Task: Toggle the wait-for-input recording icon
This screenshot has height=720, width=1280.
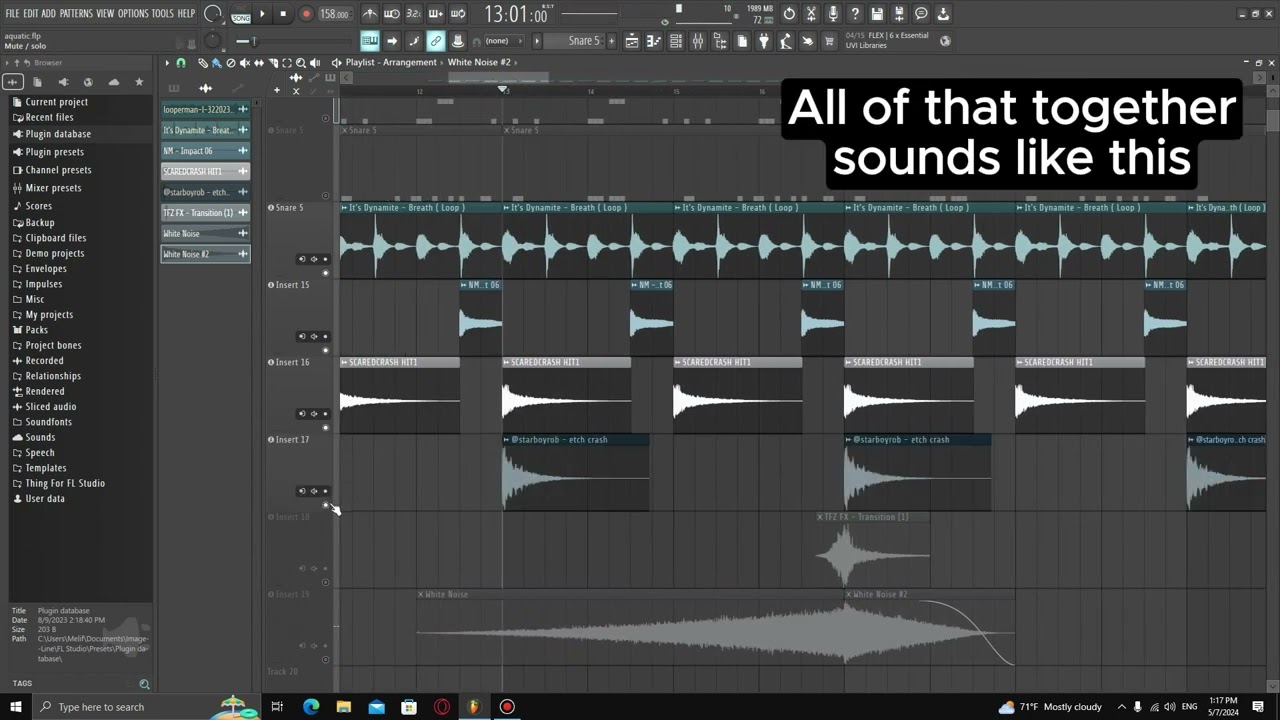Action: point(392,14)
